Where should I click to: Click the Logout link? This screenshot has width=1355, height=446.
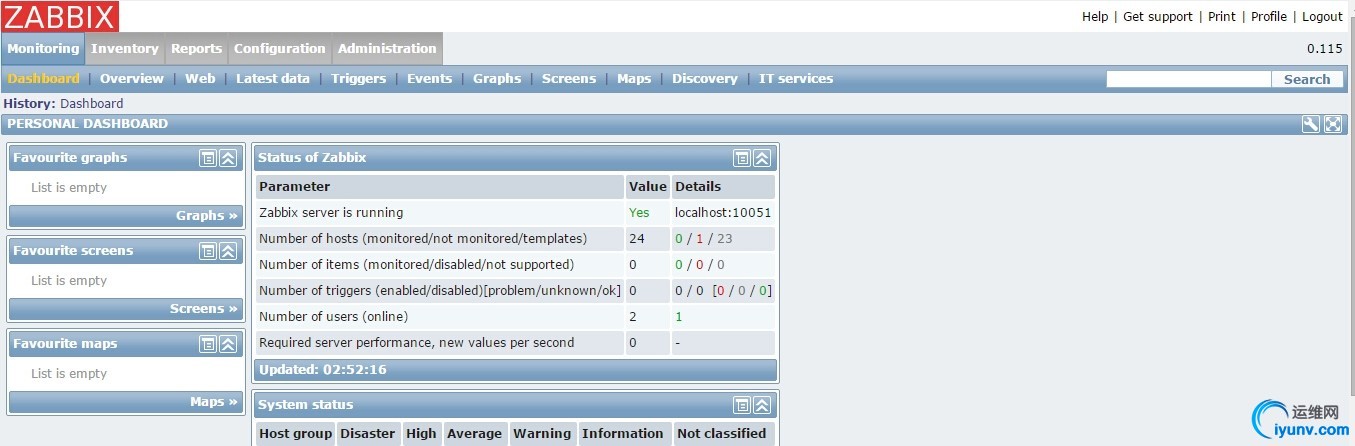(x=1322, y=16)
